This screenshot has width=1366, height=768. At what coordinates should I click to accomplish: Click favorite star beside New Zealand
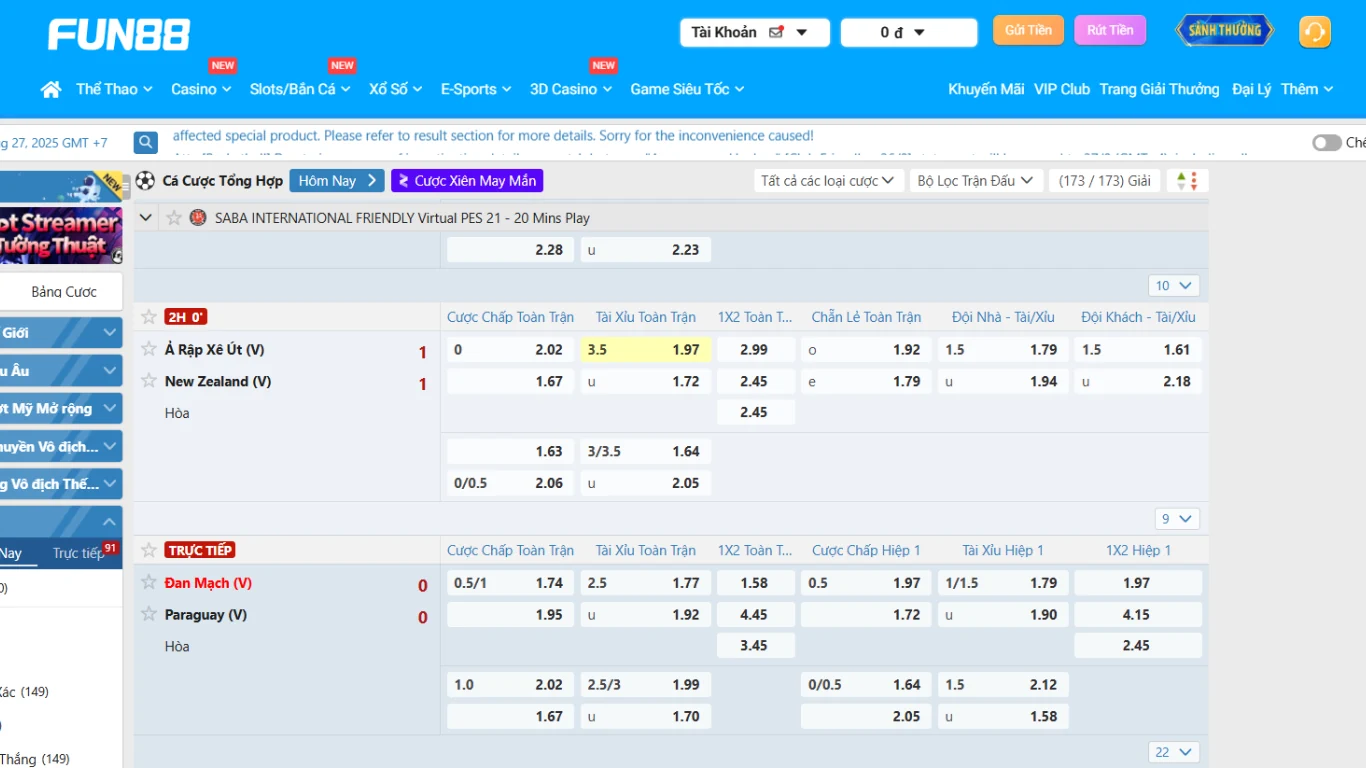tap(149, 381)
